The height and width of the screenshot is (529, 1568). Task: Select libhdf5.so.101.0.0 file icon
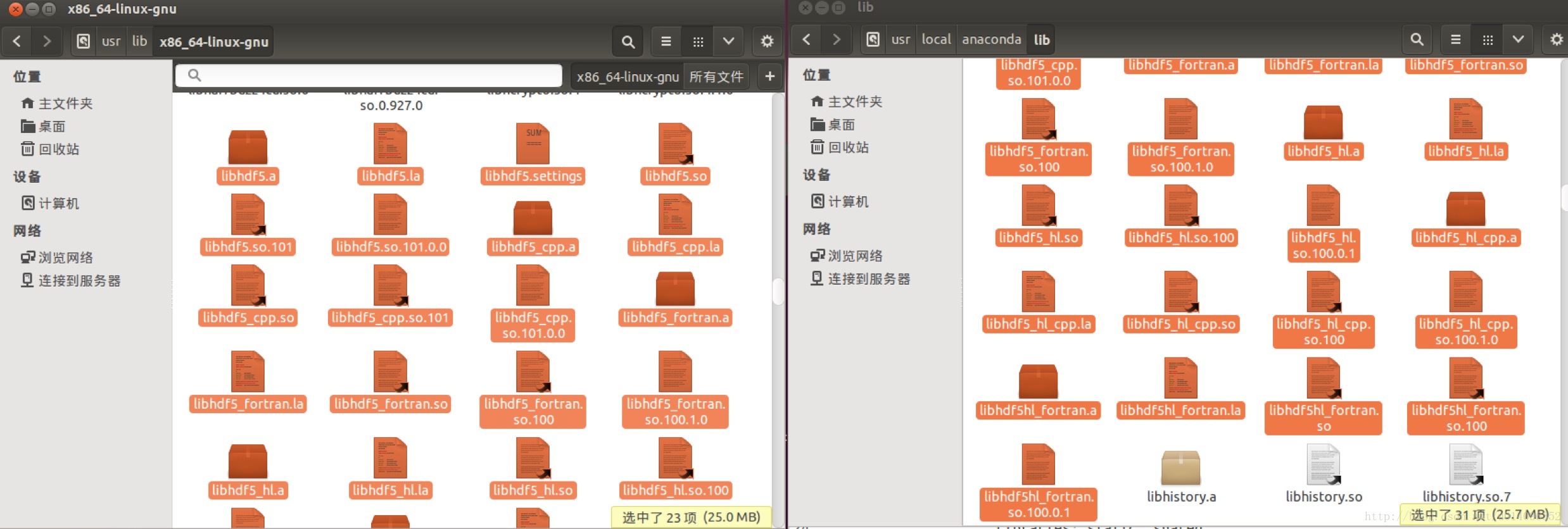[x=390, y=215]
